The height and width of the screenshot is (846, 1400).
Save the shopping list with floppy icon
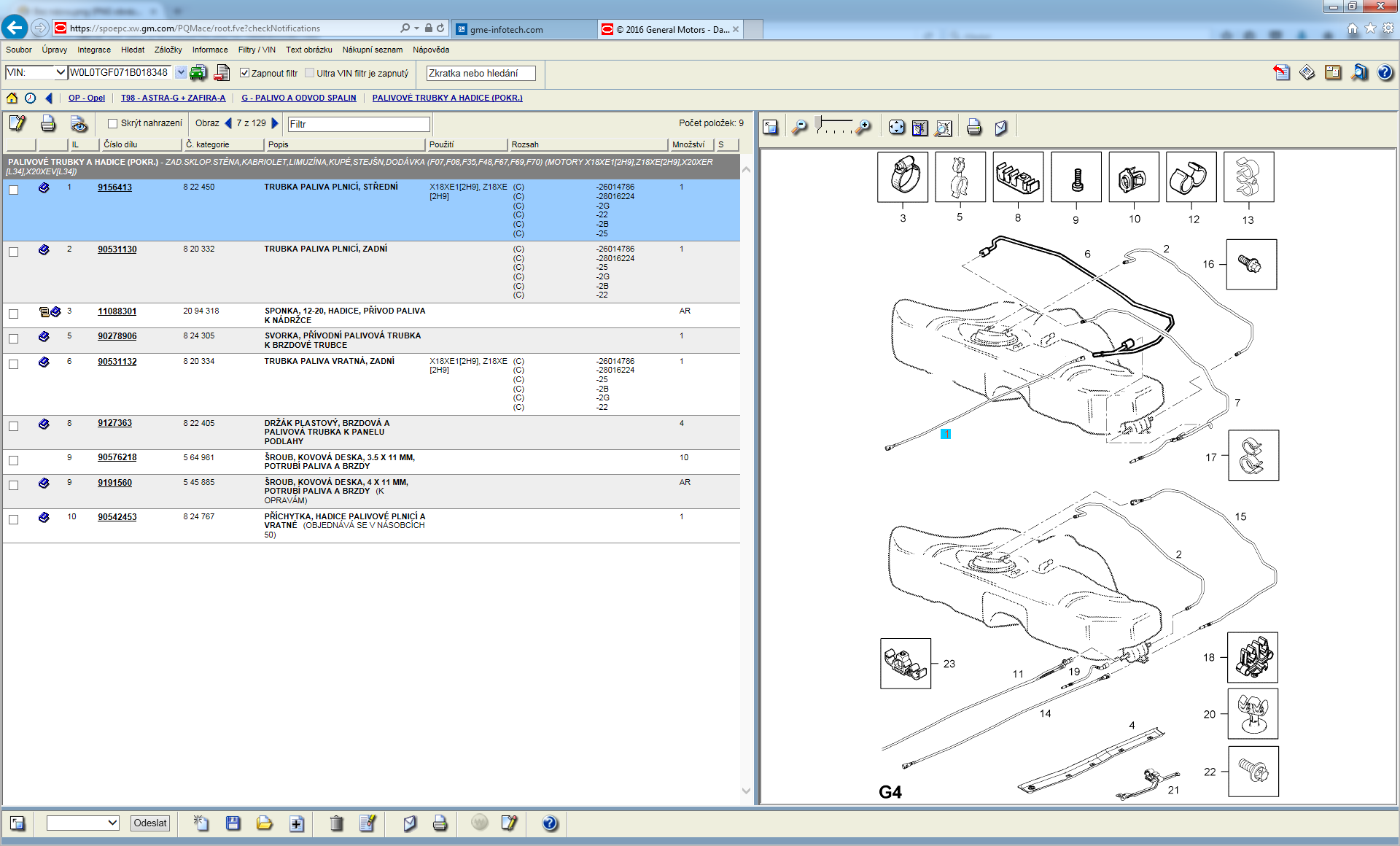click(x=233, y=823)
